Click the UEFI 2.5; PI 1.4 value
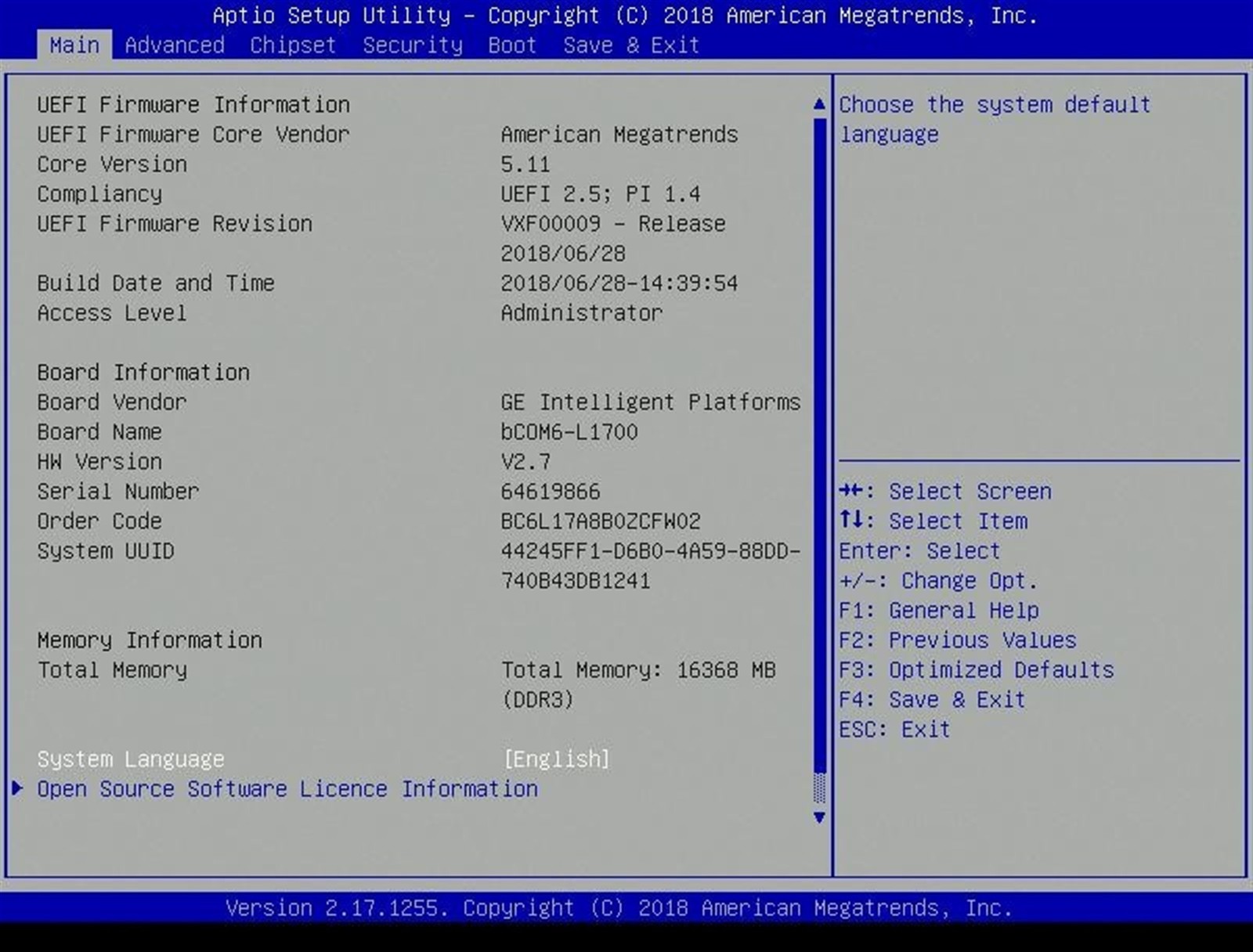This screenshot has width=1253, height=952. click(601, 193)
